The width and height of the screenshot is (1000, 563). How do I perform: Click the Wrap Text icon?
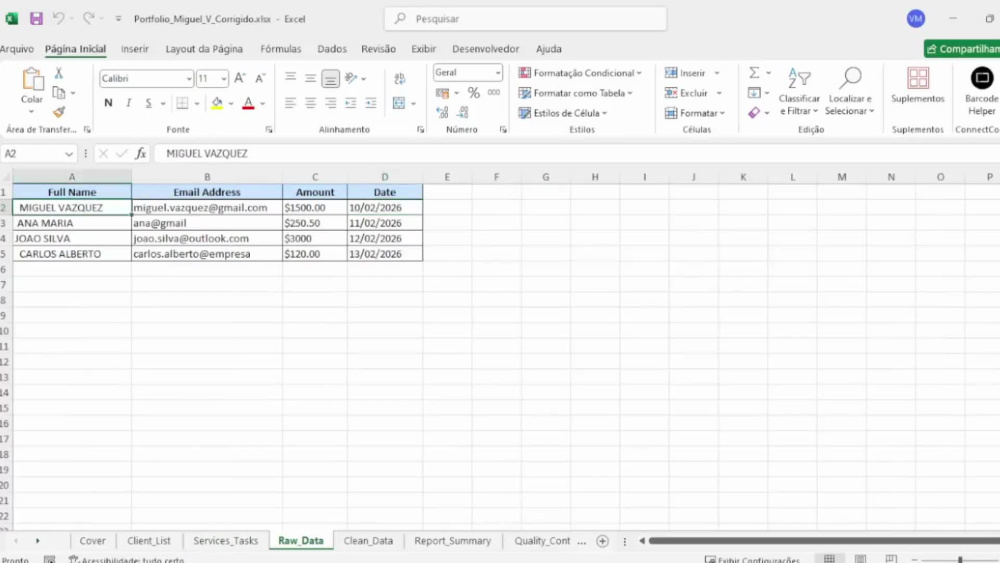point(400,78)
